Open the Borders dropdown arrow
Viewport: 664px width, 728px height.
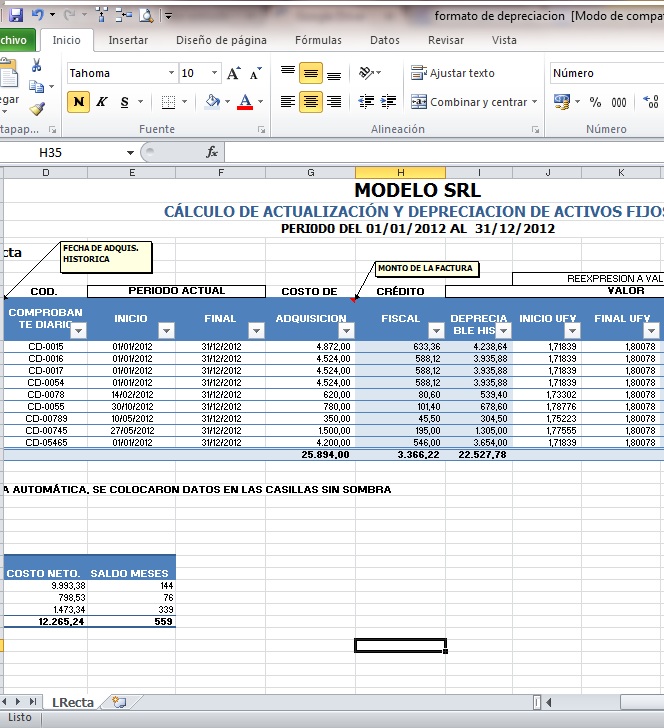click(184, 102)
